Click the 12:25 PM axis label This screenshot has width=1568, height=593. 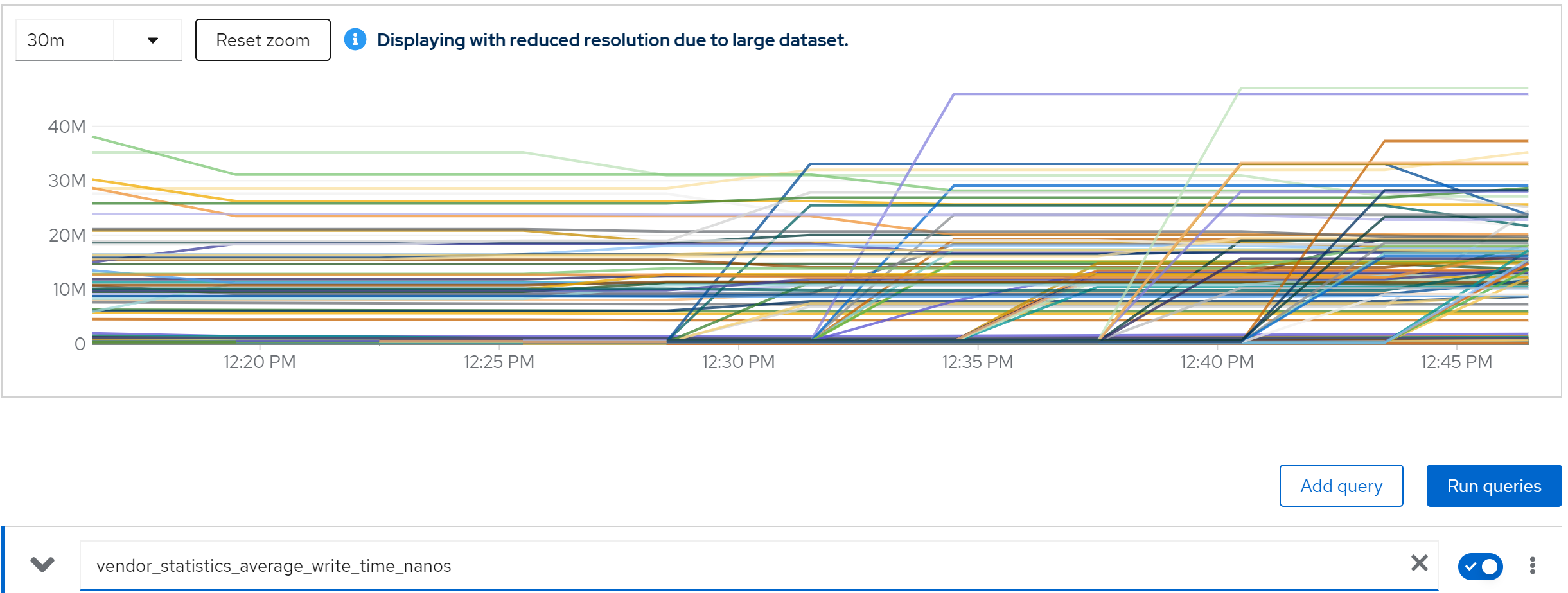point(498,362)
